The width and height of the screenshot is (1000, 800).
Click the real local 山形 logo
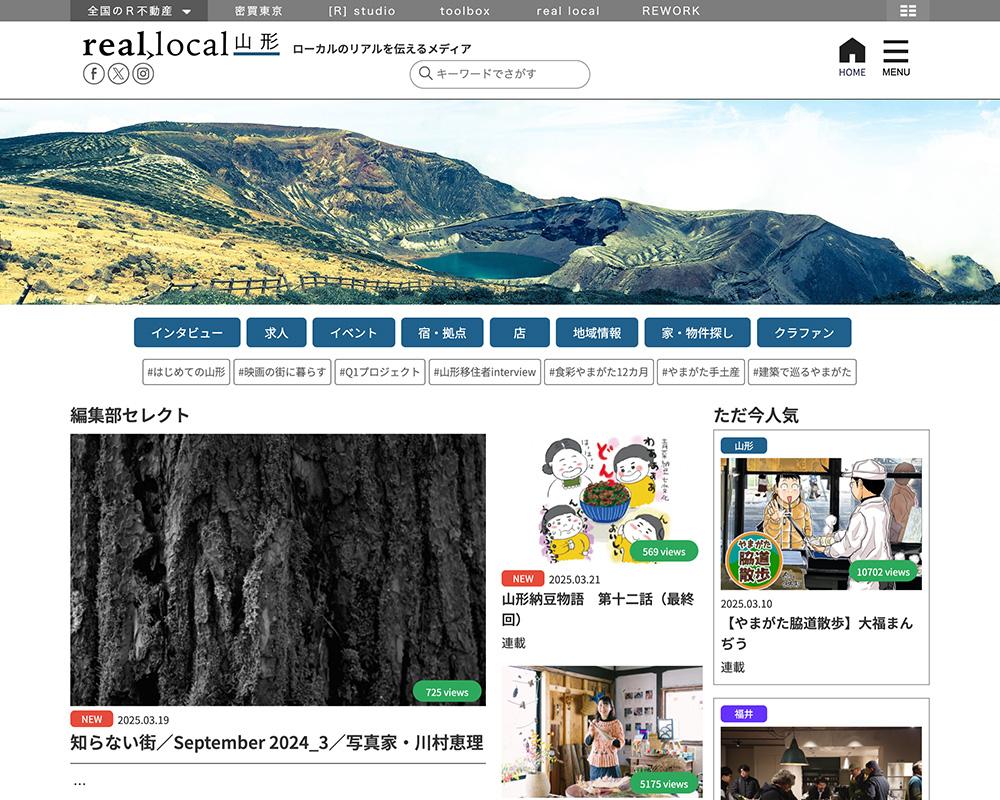click(x=181, y=44)
